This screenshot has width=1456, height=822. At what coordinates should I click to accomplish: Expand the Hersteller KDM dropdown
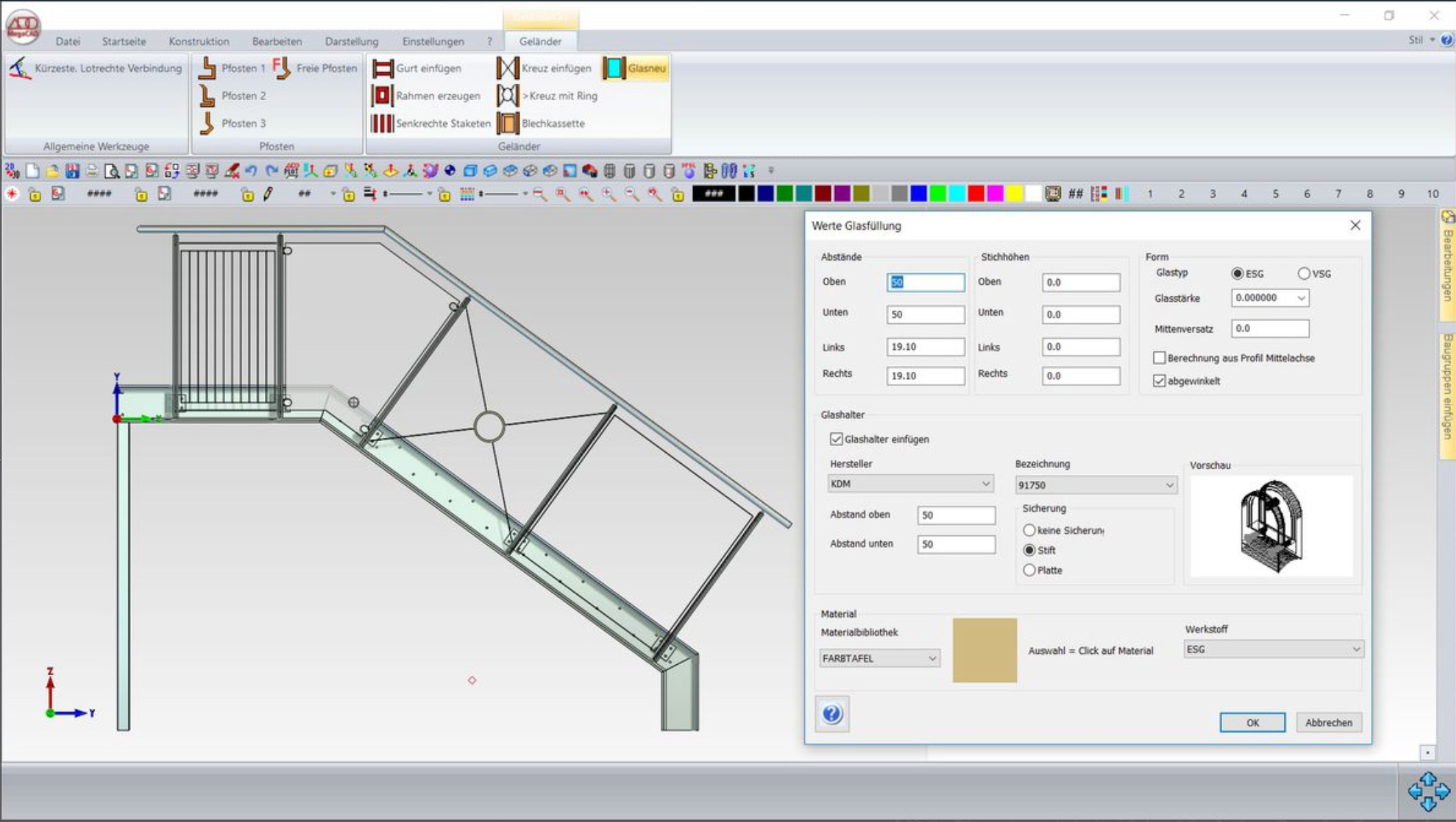coord(985,484)
